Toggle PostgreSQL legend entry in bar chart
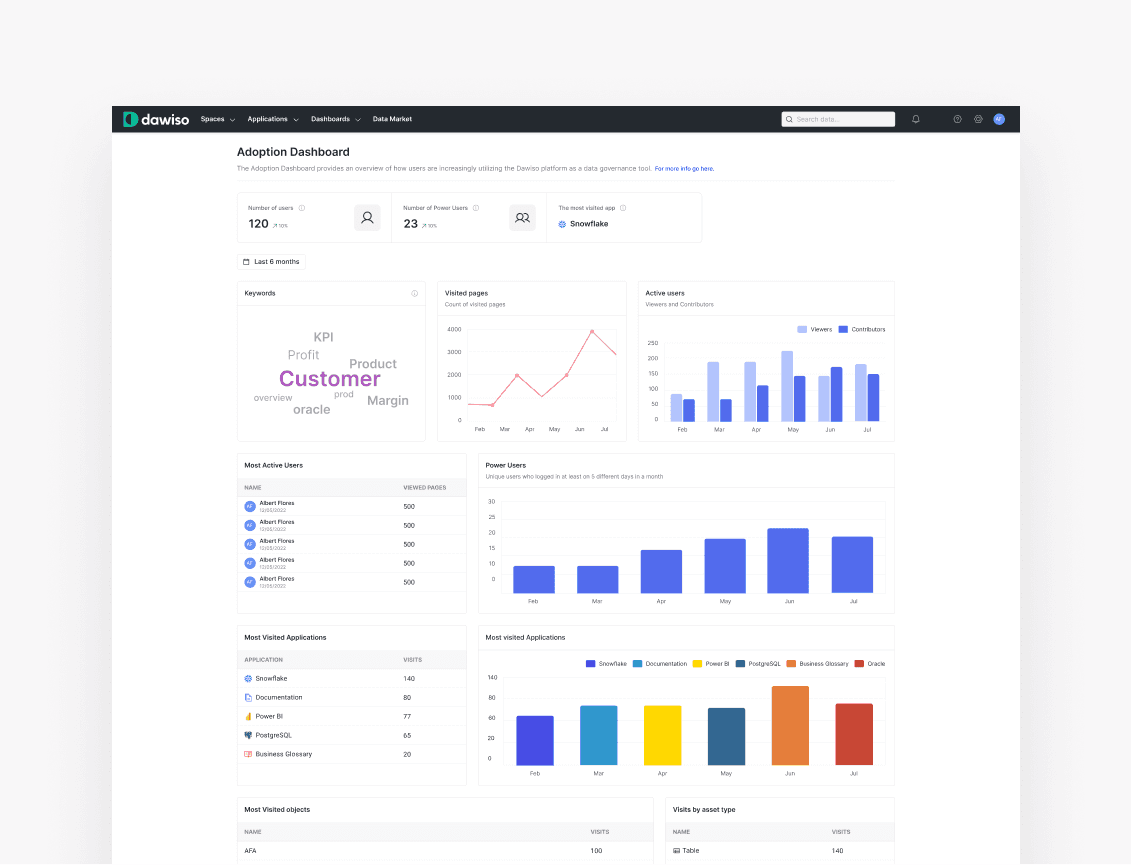This screenshot has width=1132, height=865. 758,664
